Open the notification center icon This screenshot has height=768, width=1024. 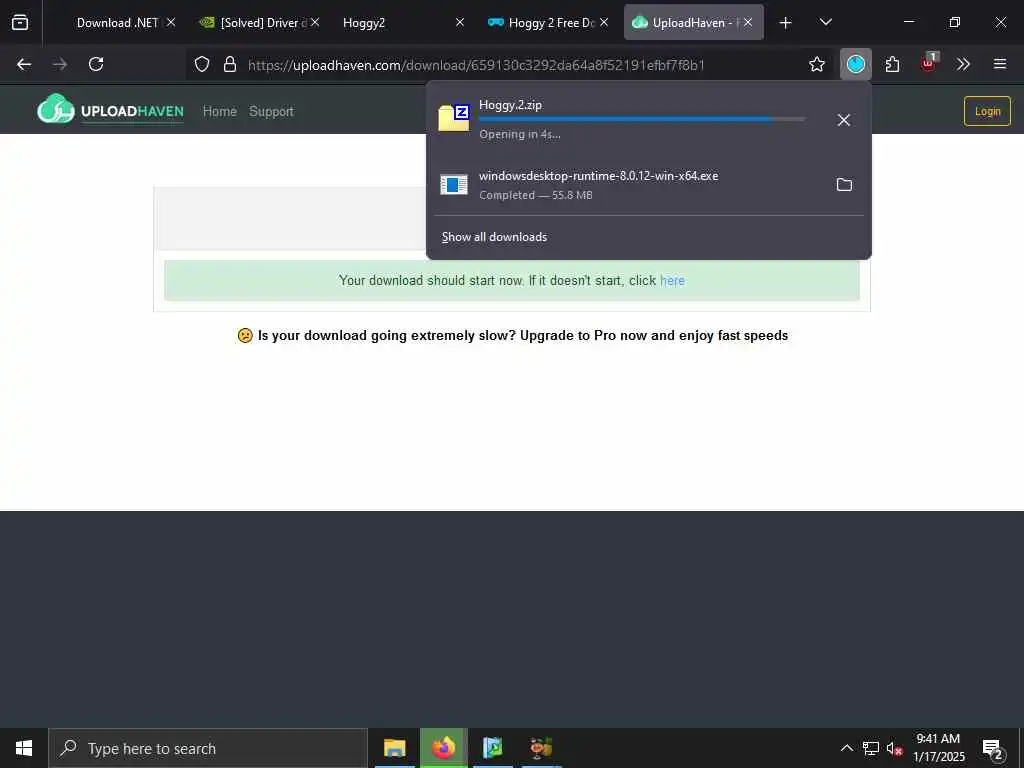993,749
